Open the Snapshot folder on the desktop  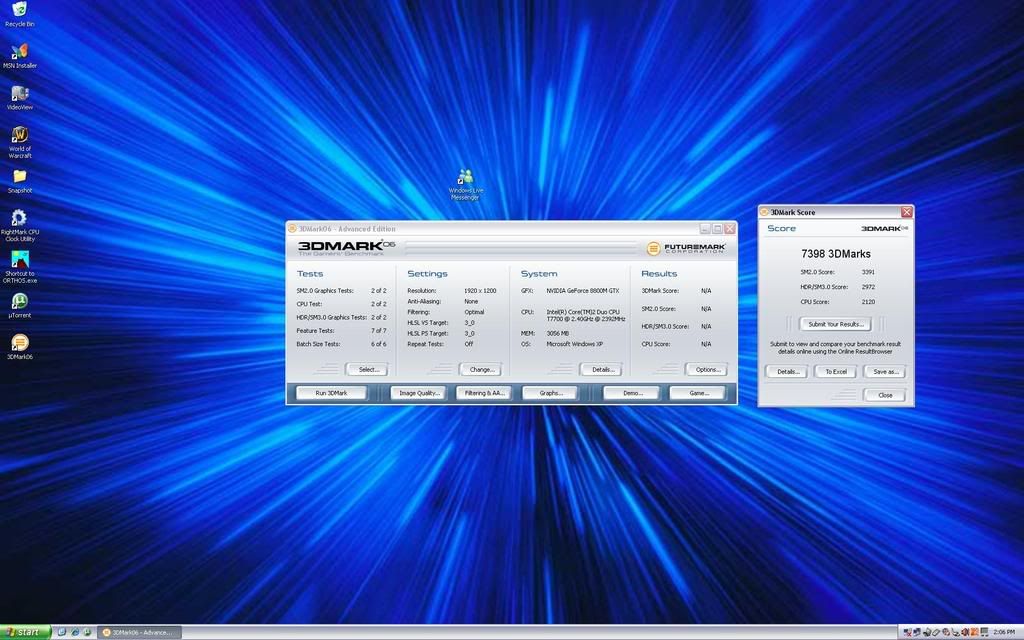coord(20,181)
